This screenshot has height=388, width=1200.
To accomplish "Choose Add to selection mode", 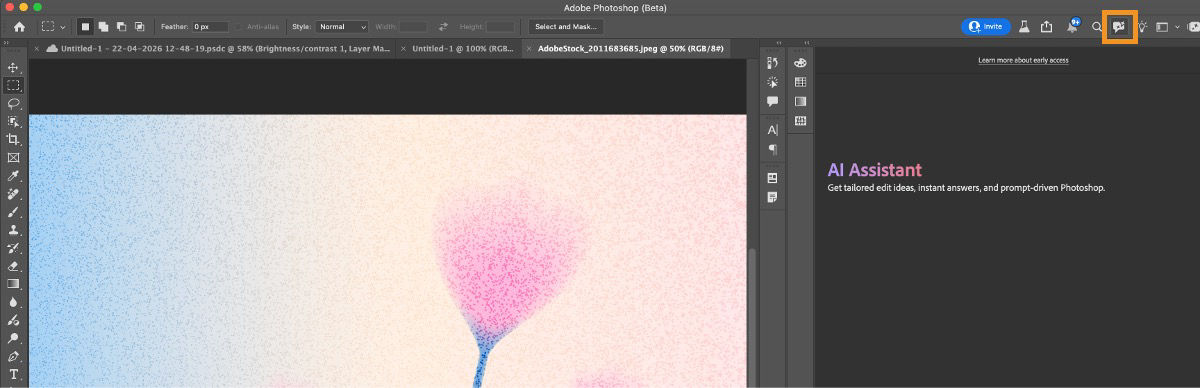I will (x=104, y=27).
